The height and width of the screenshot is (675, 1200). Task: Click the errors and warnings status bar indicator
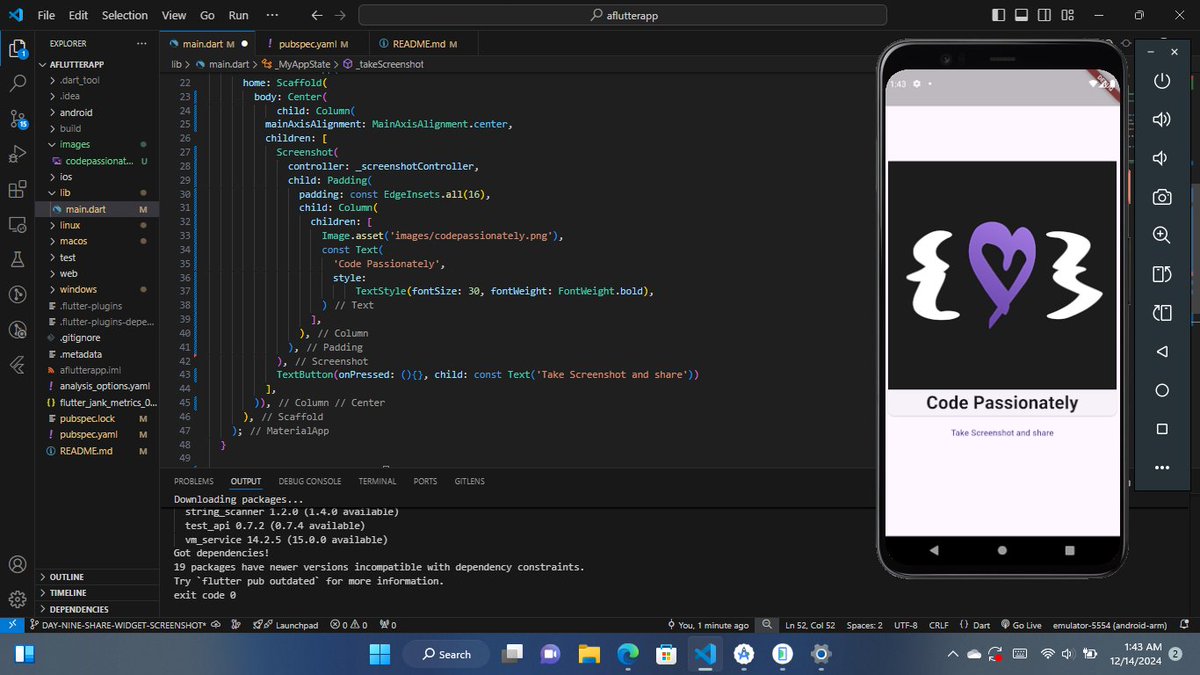(x=350, y=625)
